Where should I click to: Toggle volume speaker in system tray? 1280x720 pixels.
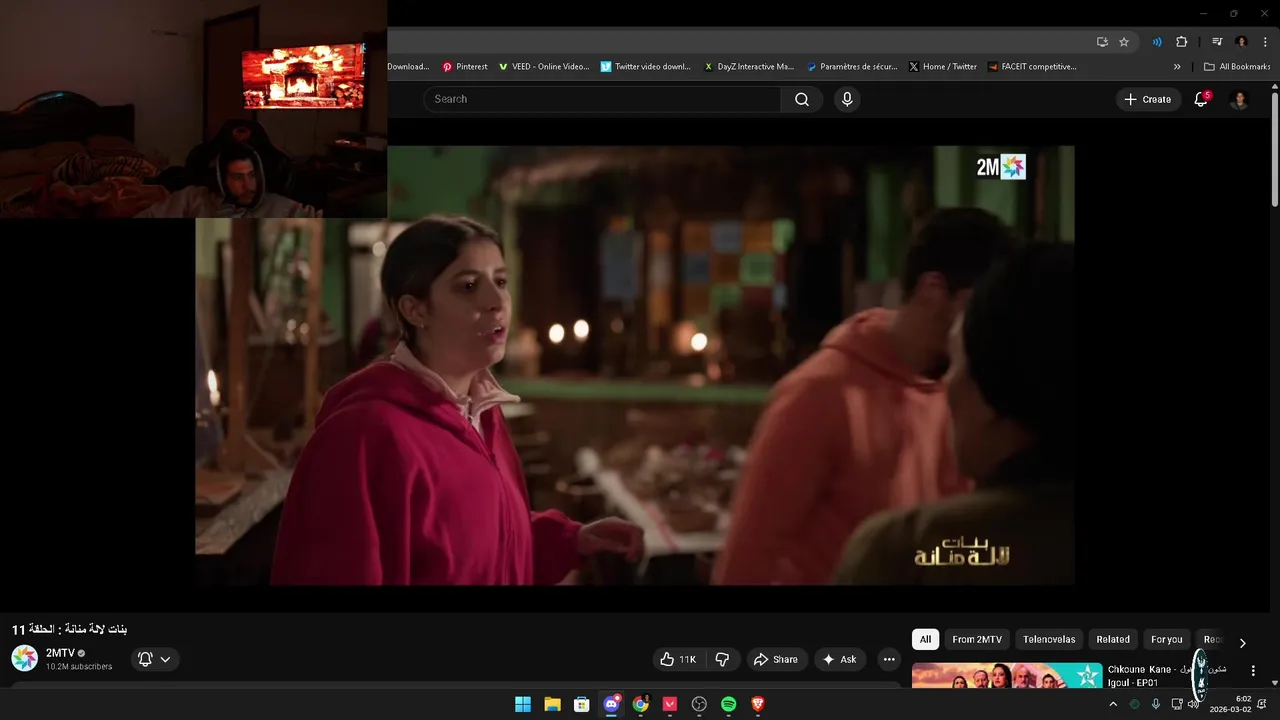pyautogui.click(x=1193, y=704)
